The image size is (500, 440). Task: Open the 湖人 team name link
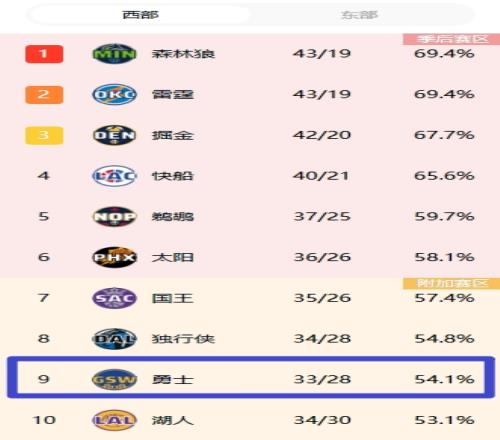click(x=173, y=420)
